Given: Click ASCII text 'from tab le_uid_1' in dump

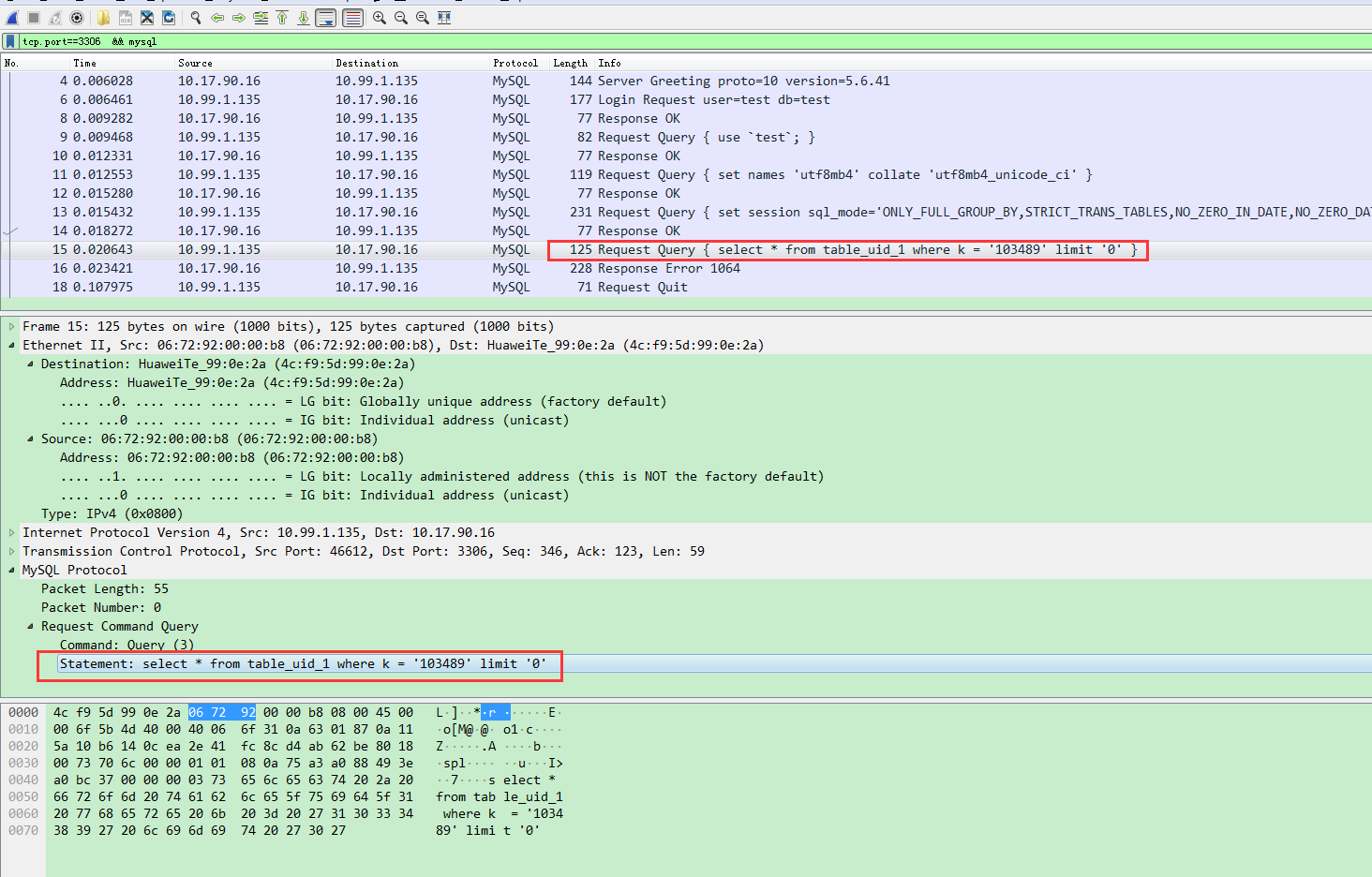Looking at the screenshot, I should pyautogui.click(x=500, y=796).
